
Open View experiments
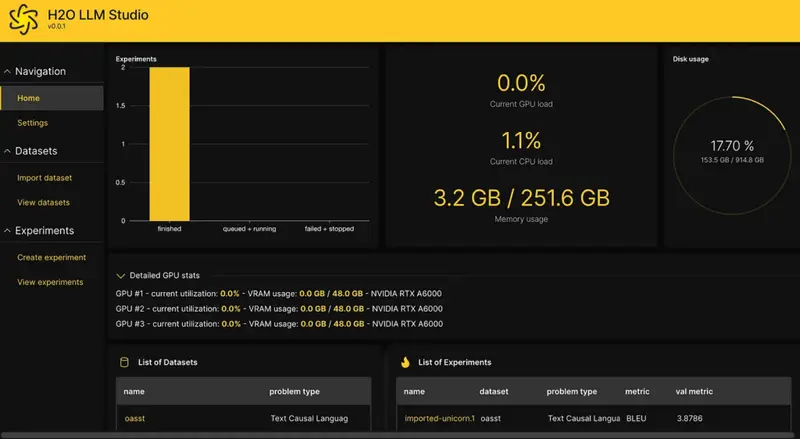click(50, 282)
